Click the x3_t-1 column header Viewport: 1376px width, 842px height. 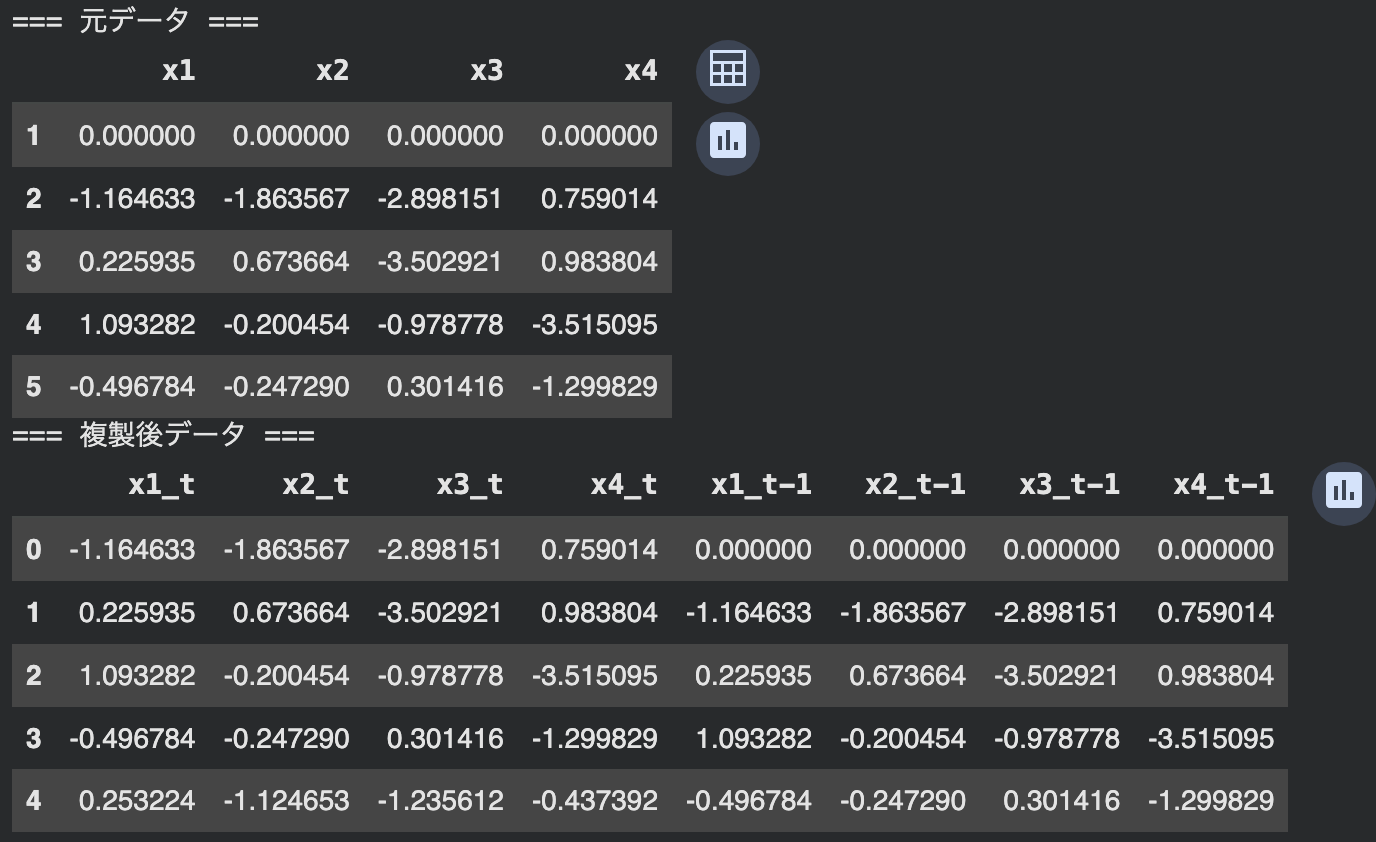(x=1068, y=485)
